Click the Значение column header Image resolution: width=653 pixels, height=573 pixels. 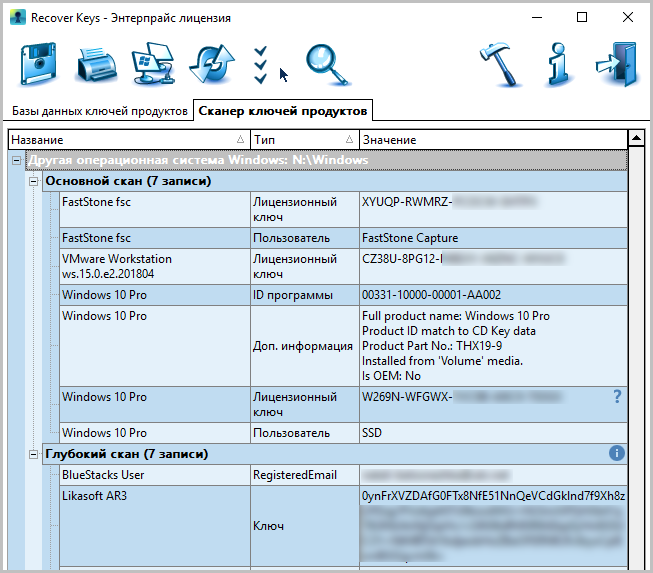point(493,140)
